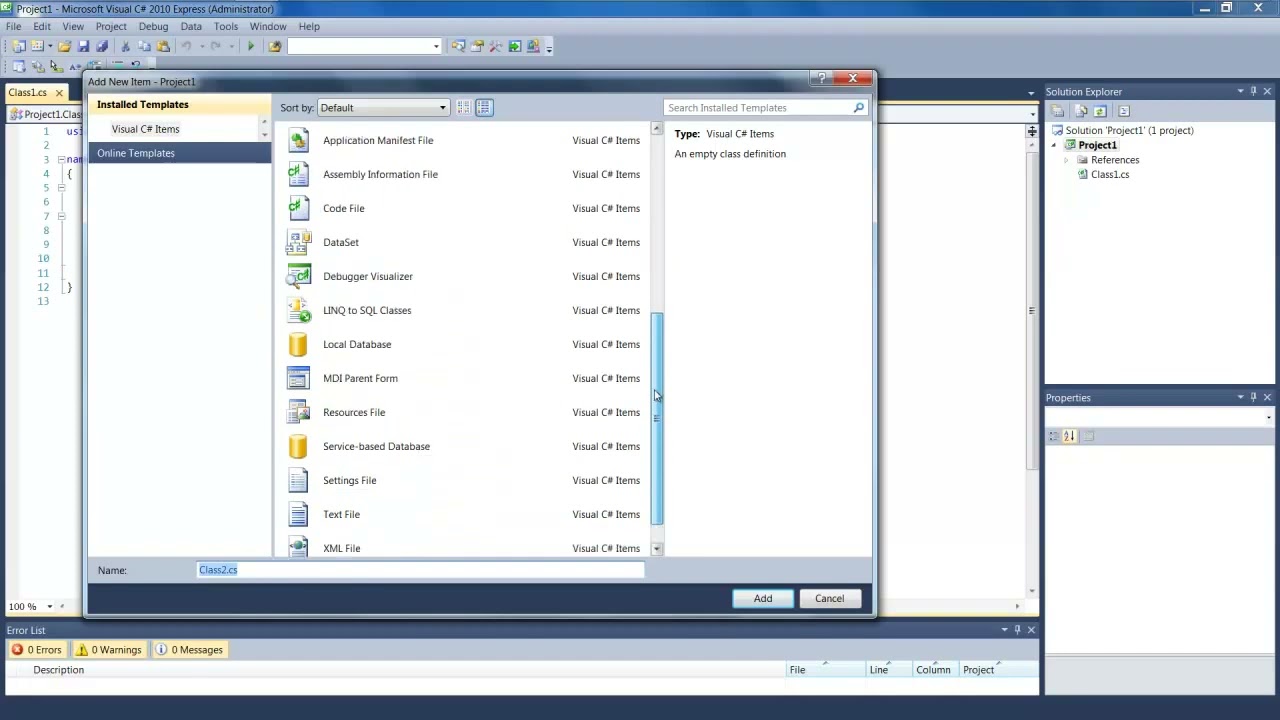Open Properties panel window position menu arrow

click(x=1240, y=397)
